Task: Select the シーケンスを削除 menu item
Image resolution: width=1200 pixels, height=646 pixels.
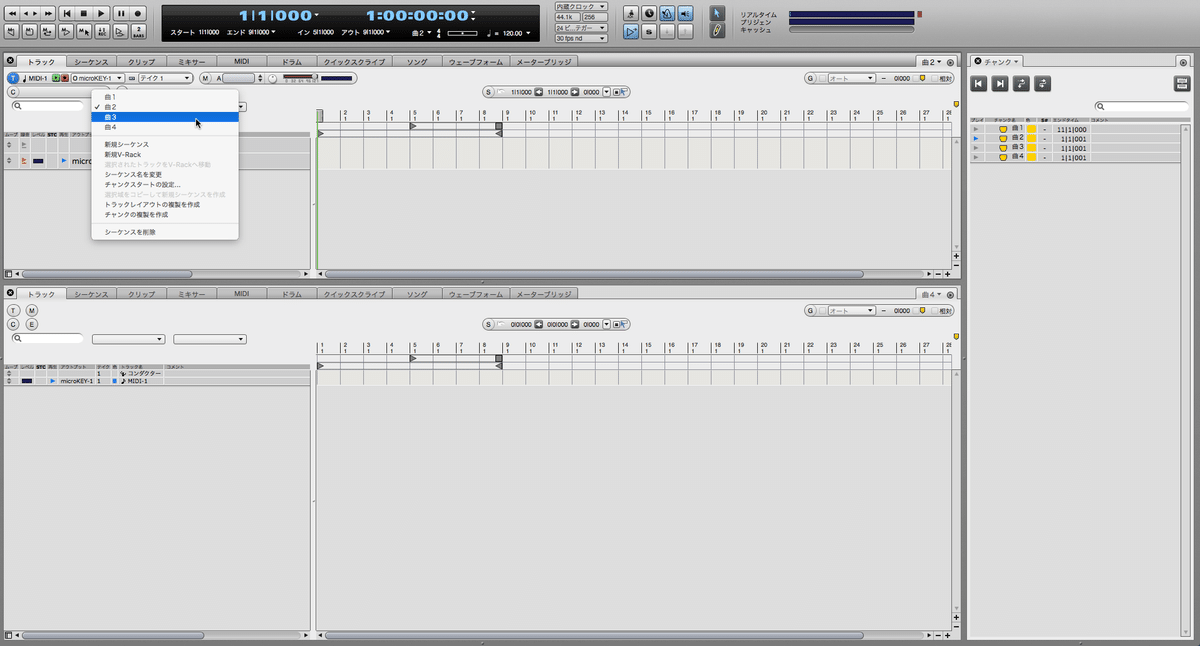Action: click(x=165, y=232)
